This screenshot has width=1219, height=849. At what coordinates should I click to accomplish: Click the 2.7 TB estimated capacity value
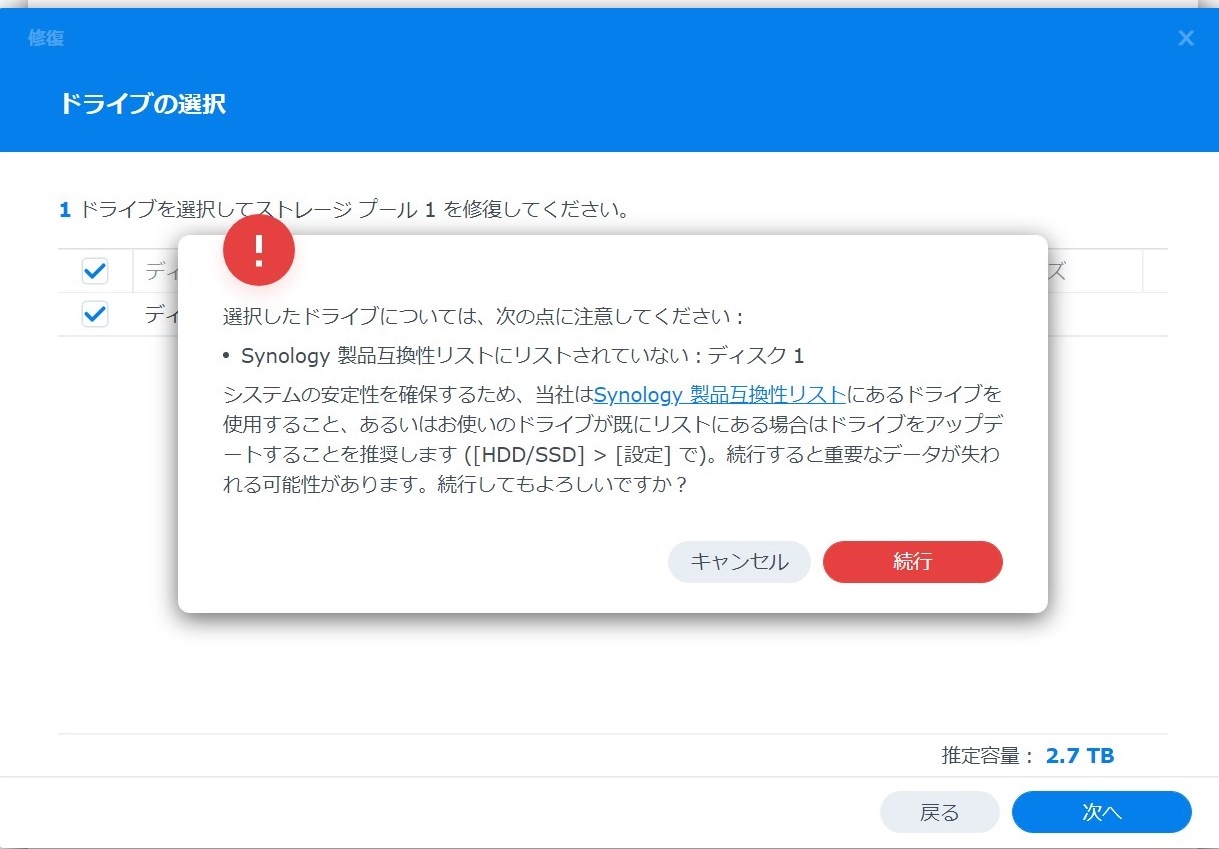coord(1079,756)
